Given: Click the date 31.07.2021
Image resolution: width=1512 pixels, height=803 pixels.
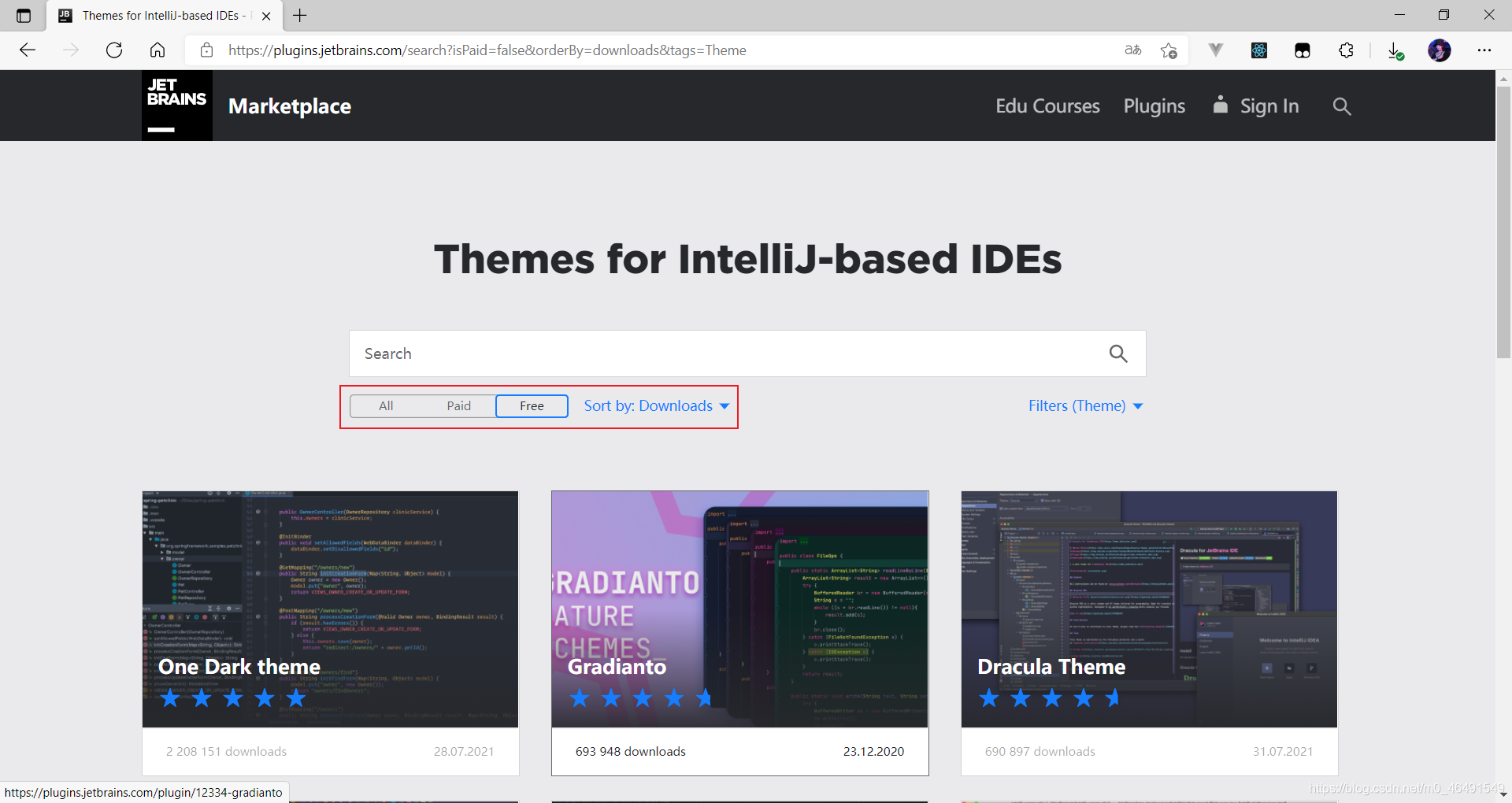Looking at the screenshot, I should 1283,752.
